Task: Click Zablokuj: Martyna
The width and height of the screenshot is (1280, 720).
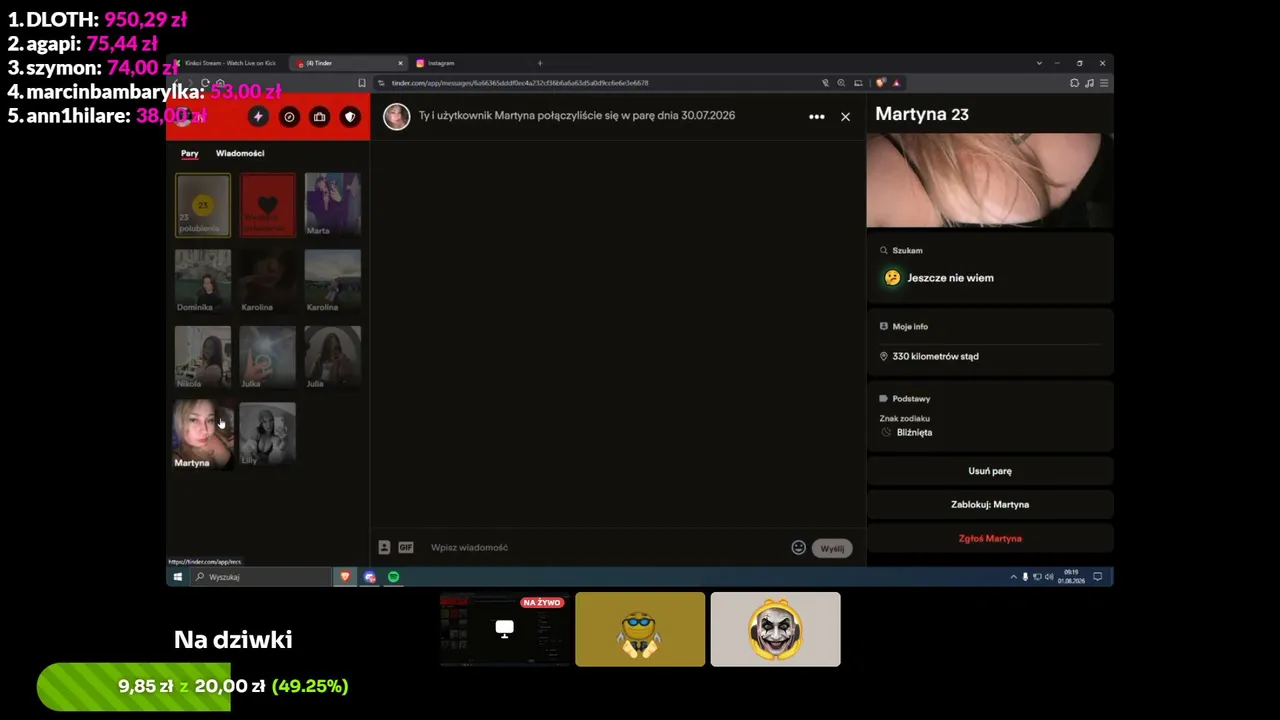Action: [990, 505]
